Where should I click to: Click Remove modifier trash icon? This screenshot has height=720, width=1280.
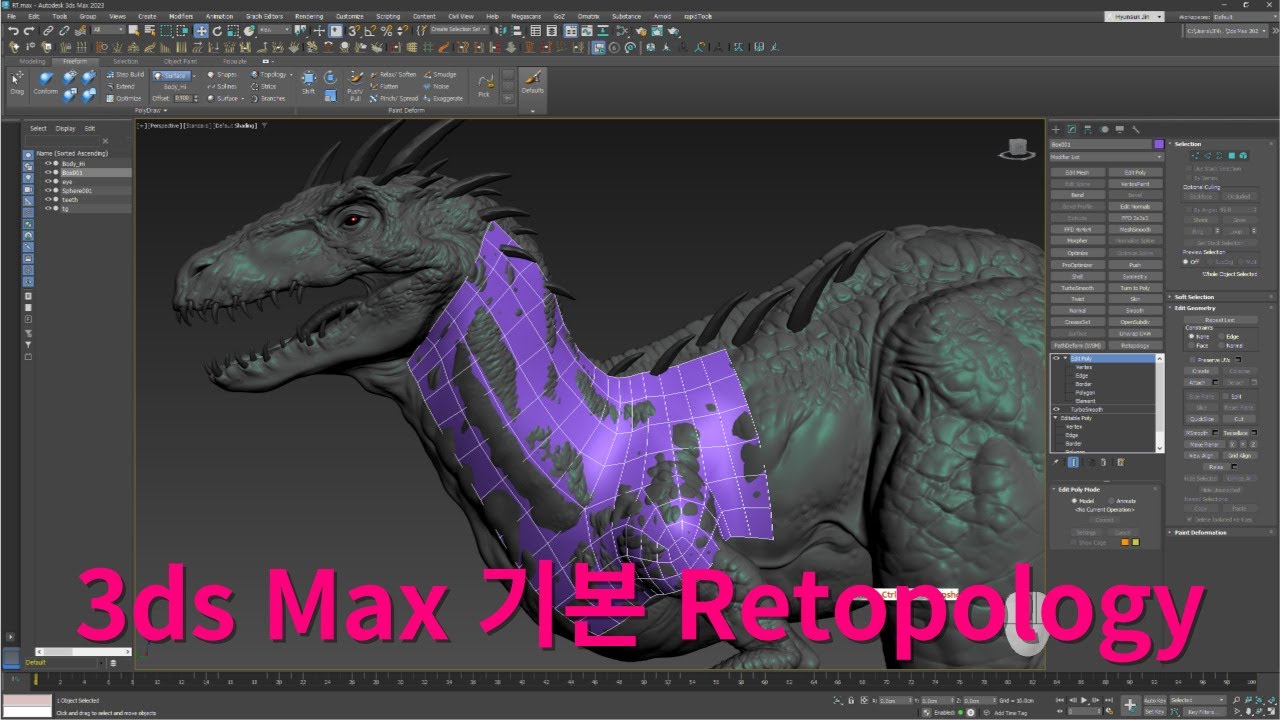click(1104, 462)
